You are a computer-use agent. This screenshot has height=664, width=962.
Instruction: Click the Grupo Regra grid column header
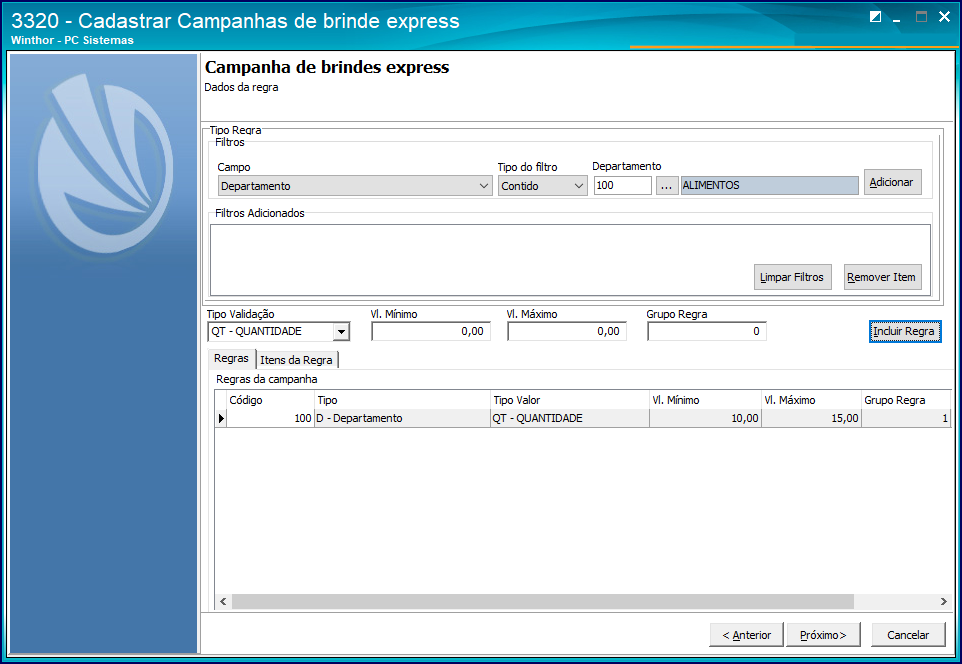906,400
